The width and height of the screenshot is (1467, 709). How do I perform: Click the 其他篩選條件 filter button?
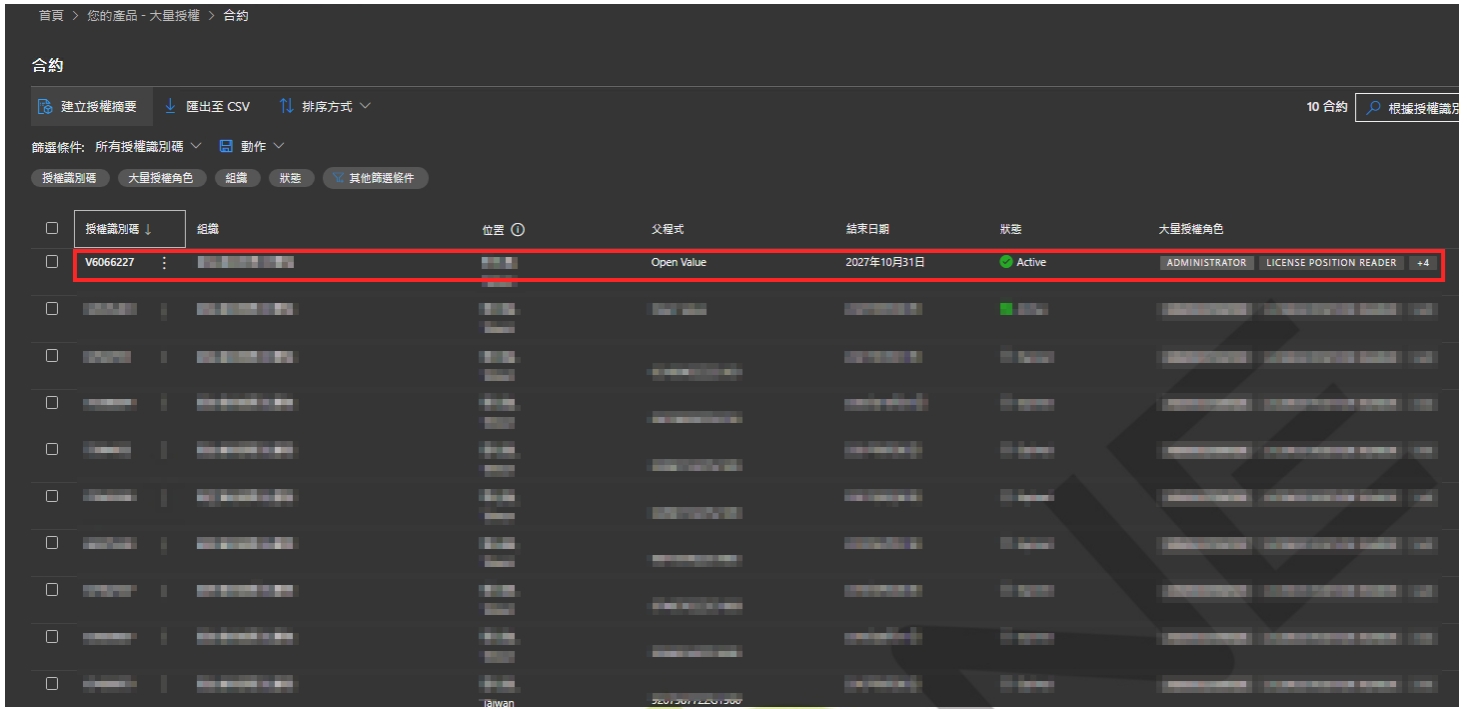(378, 178)
